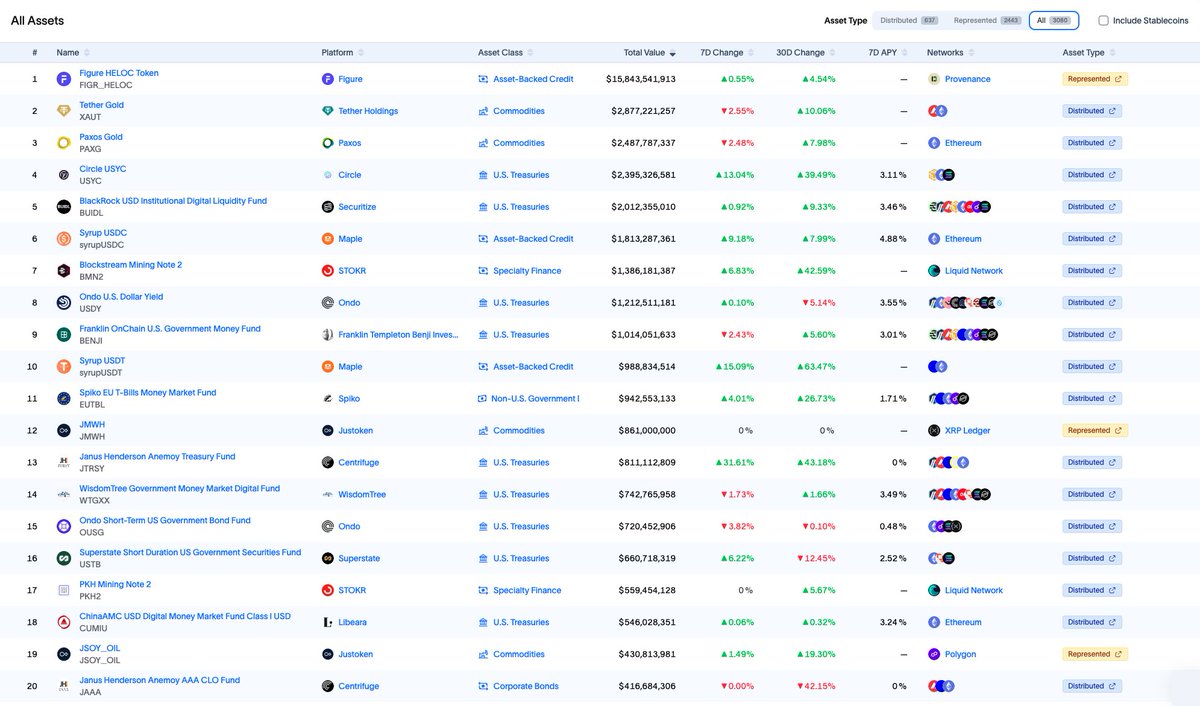The width and height of the screenshot is (1200, 706).
Task: Open Franklin Templeton Benji platform link
Action: pos(398,335)
